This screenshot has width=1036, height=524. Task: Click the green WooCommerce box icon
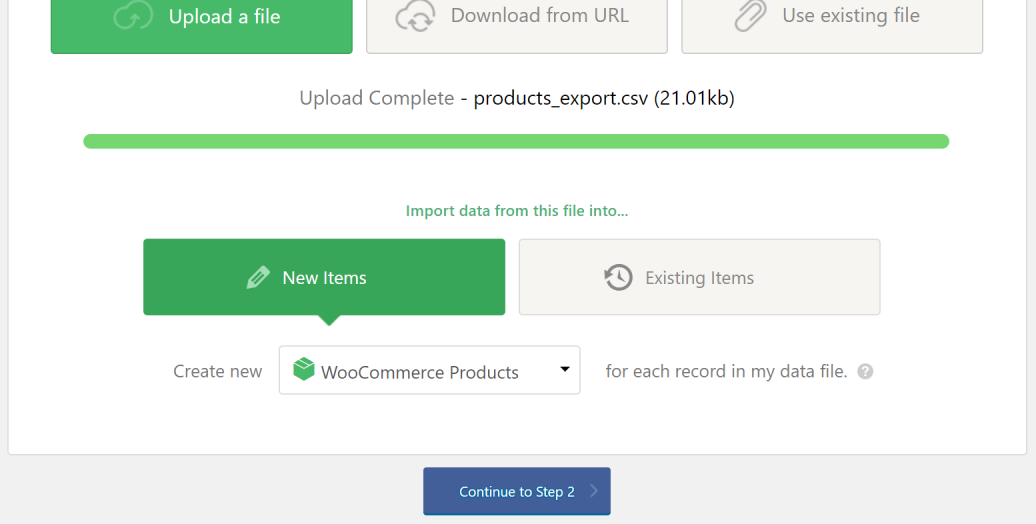[304, 369]
